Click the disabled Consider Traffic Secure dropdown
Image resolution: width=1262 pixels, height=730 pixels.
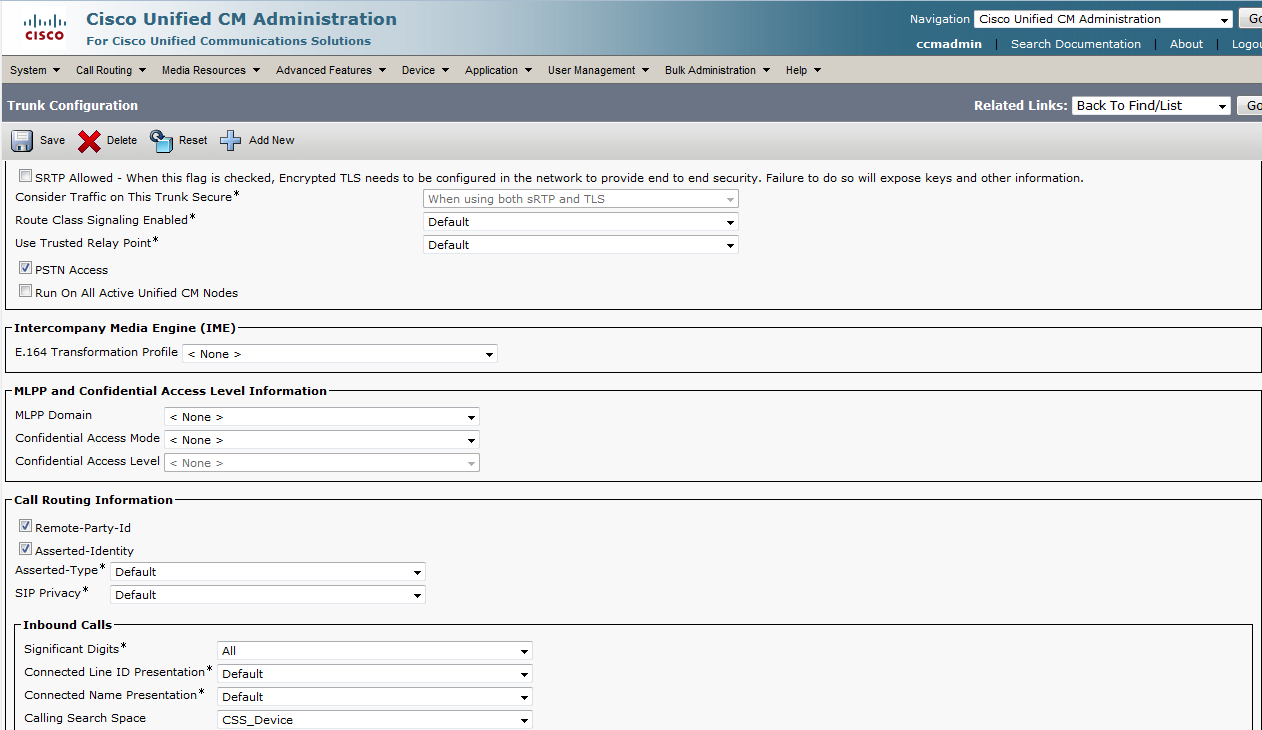coord(581,199)
